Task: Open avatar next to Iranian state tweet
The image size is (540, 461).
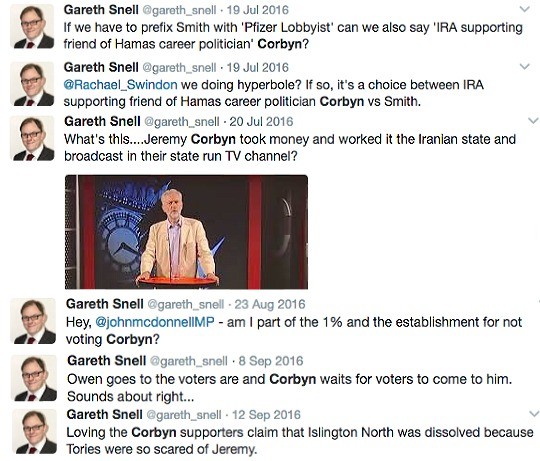Action: click(32, 139)
